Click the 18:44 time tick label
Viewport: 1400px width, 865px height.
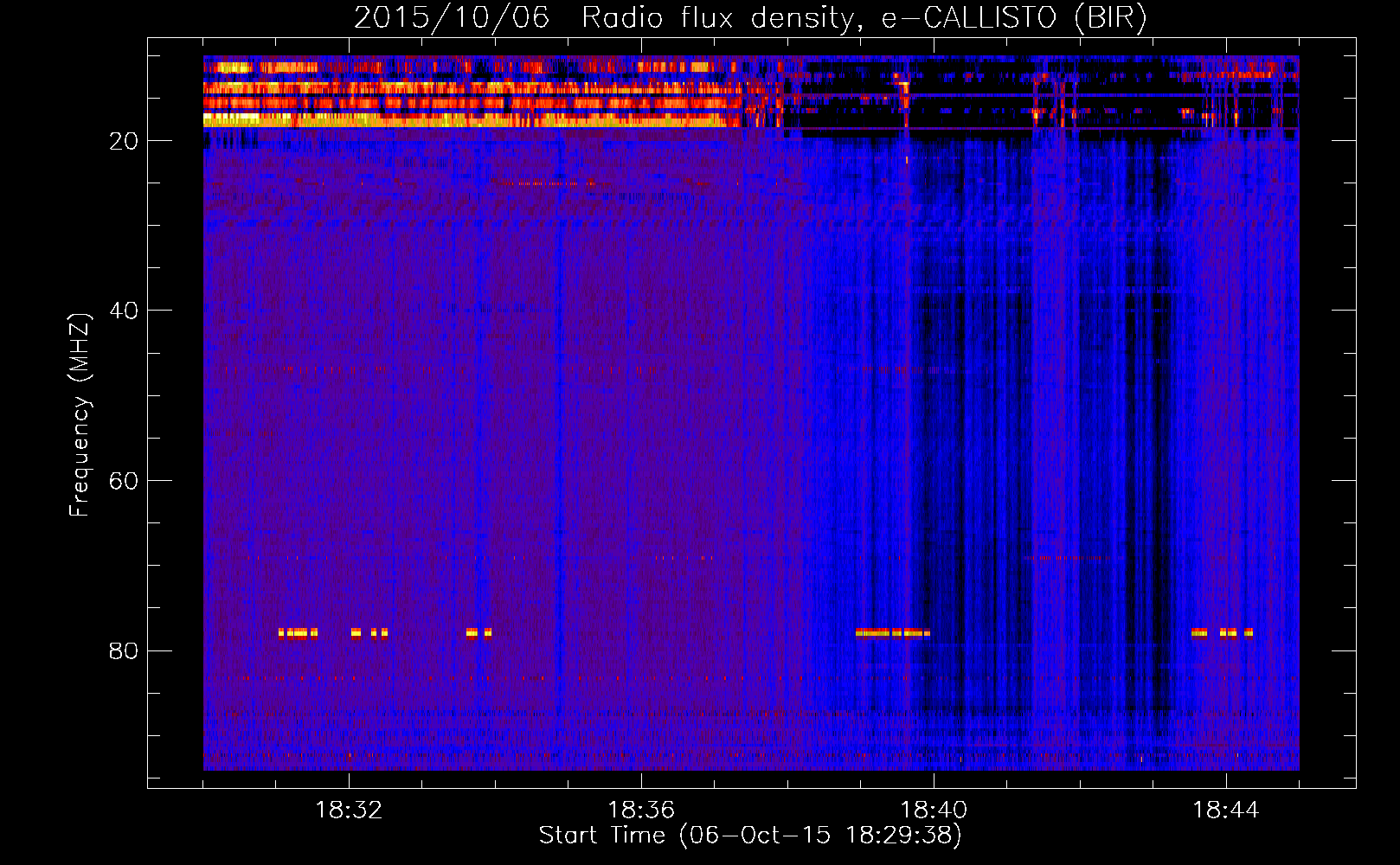[1226, 811]
